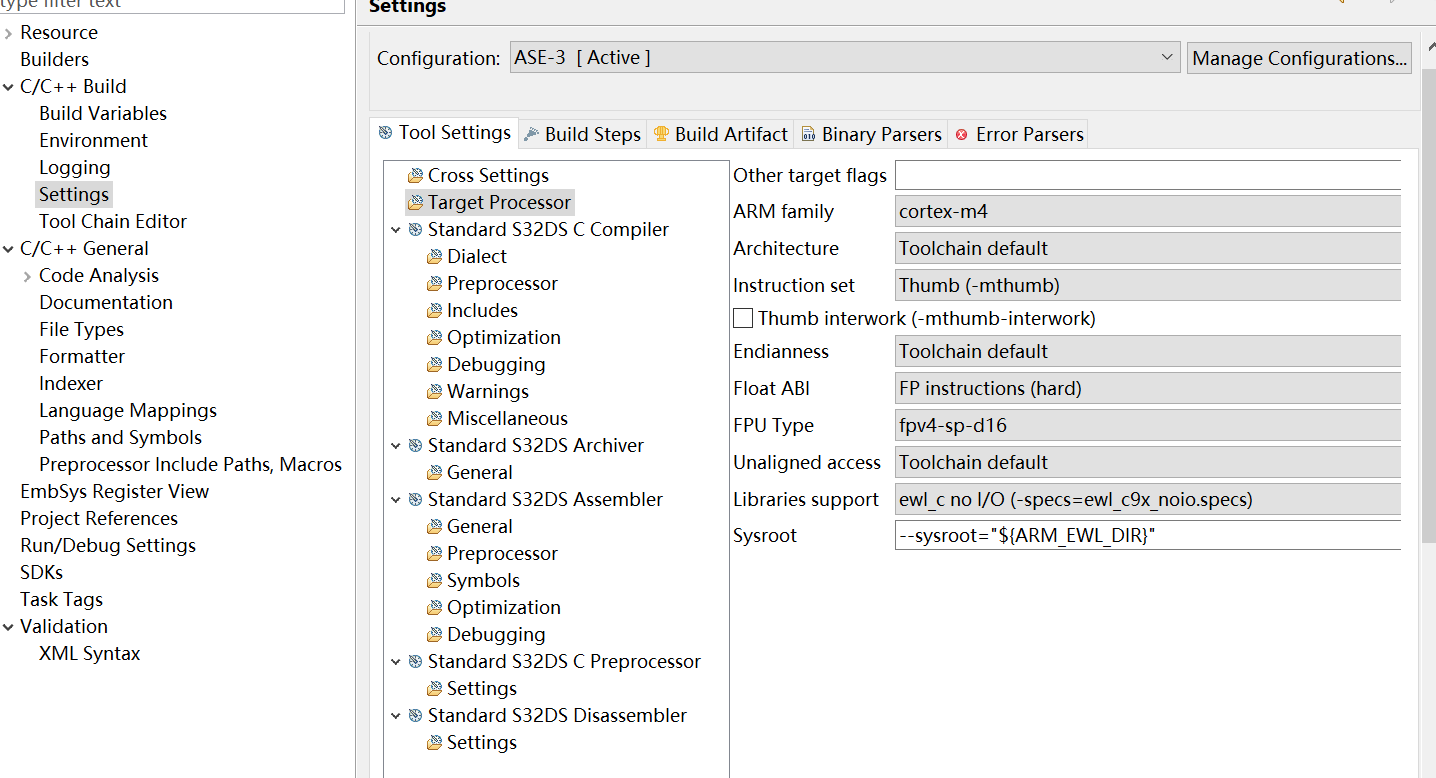Collapse the C/C++ Build section

tap(9, 87)
